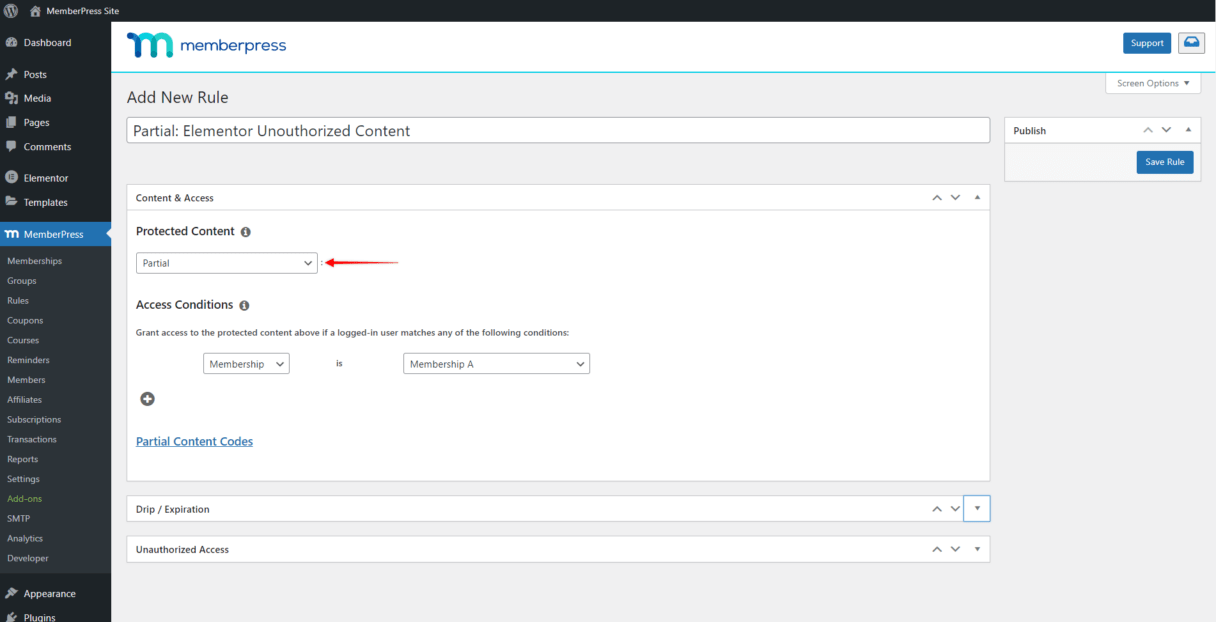Click the Access Conditions info icon
The height and width of the screenshot is (622, 1216).
pyautogui.click(x=244, y=305)
